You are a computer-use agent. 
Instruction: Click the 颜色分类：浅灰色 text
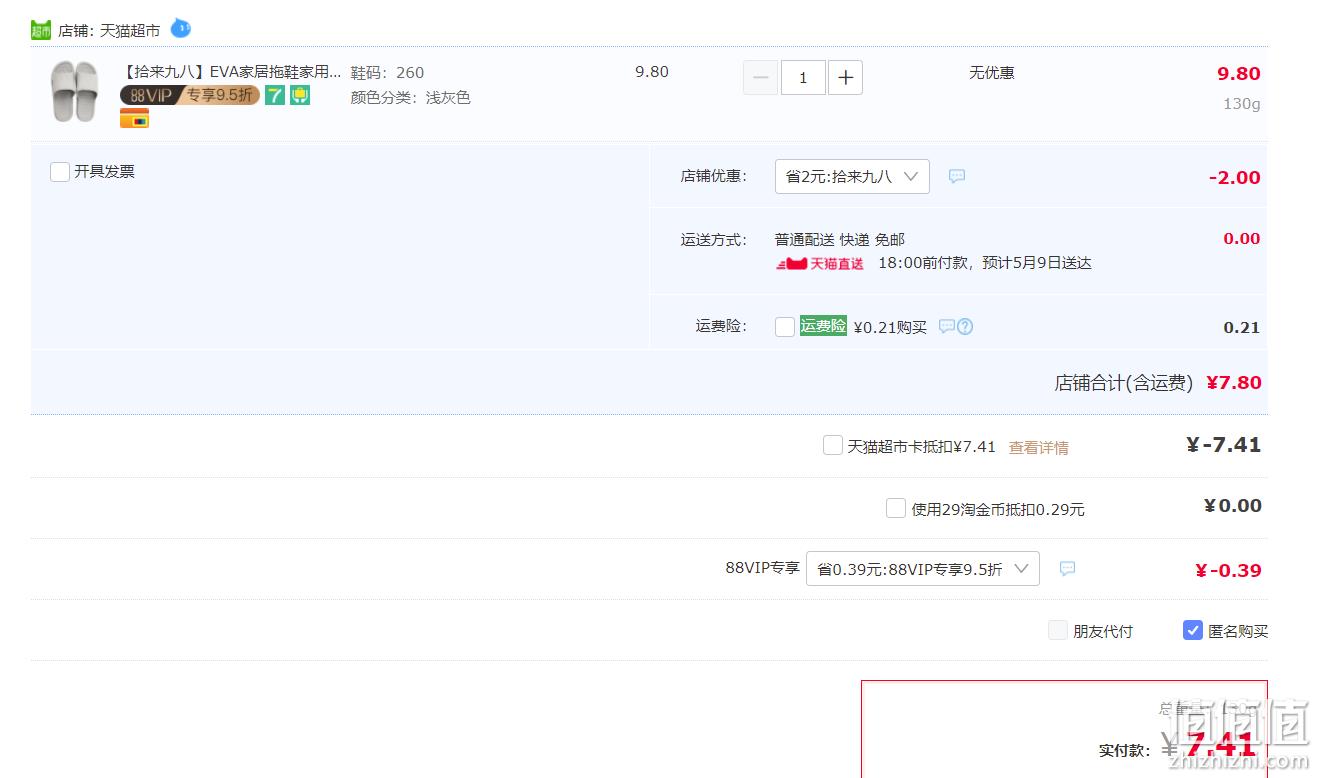[410, 97]
